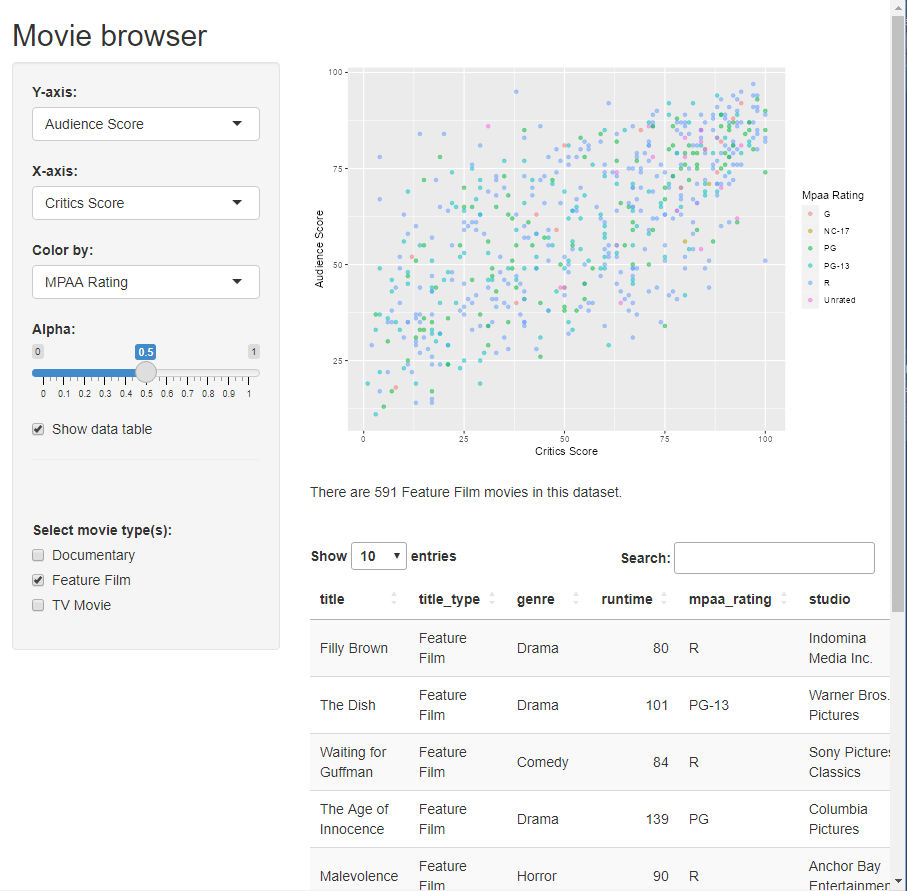Open the Color by MPAA Rating dropdown
The width and height of the screenshot is (907, 891).
(146, 282)
